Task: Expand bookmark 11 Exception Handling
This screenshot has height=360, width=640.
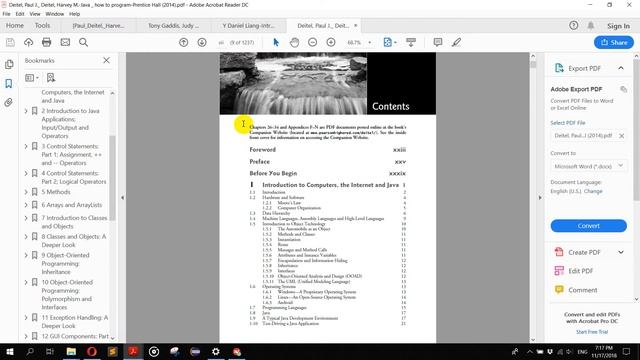Action: click(26, 318)
